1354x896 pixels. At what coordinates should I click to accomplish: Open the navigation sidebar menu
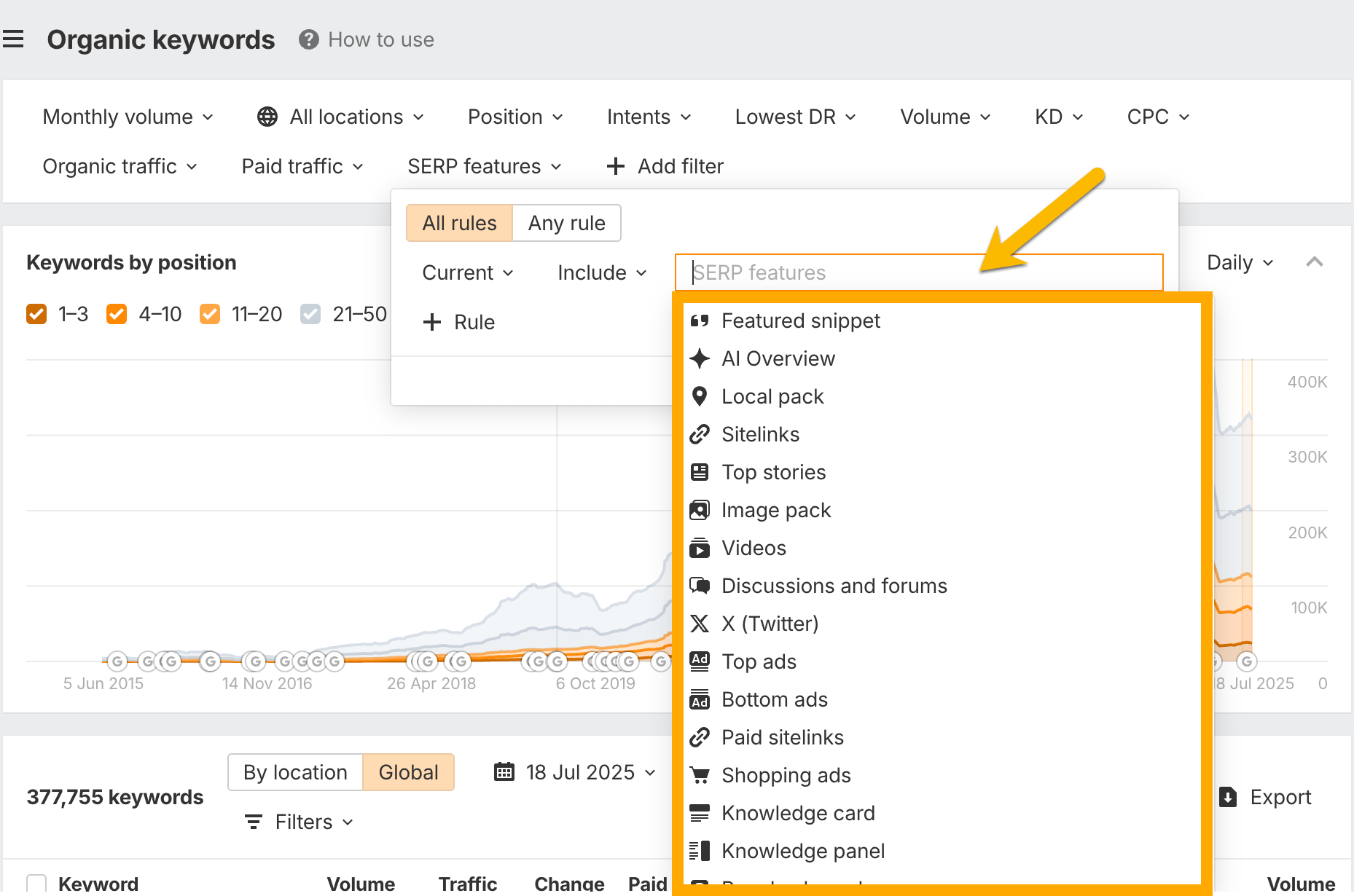15,38
